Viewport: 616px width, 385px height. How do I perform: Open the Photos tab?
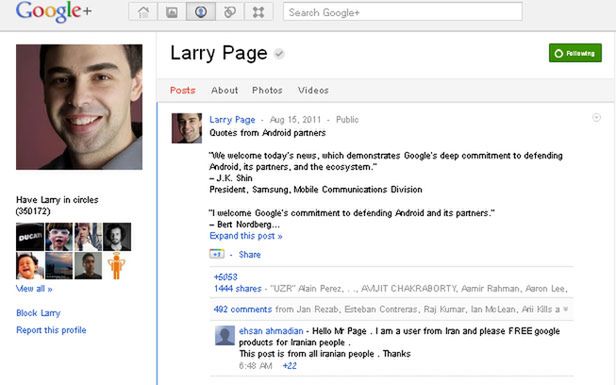click(x=267, y=90)
